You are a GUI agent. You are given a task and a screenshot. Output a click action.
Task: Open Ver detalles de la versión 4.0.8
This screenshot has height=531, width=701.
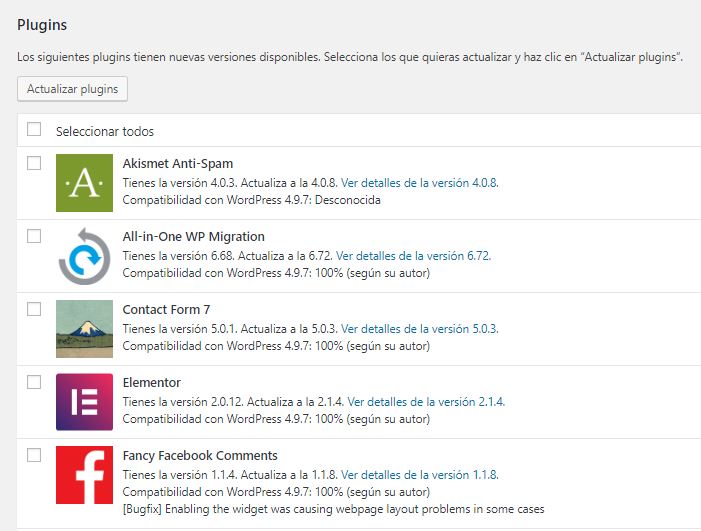point(419,183)
